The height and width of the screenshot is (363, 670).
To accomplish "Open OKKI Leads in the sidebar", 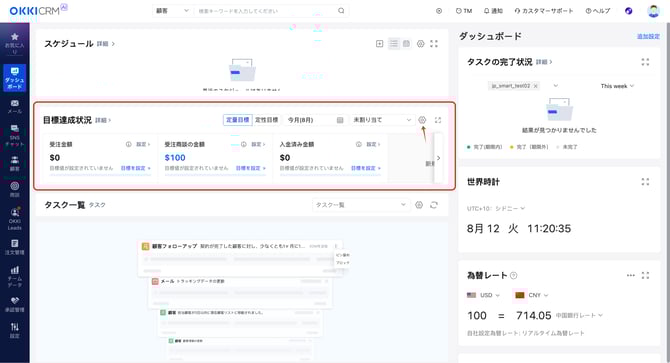I will (15, 219).
